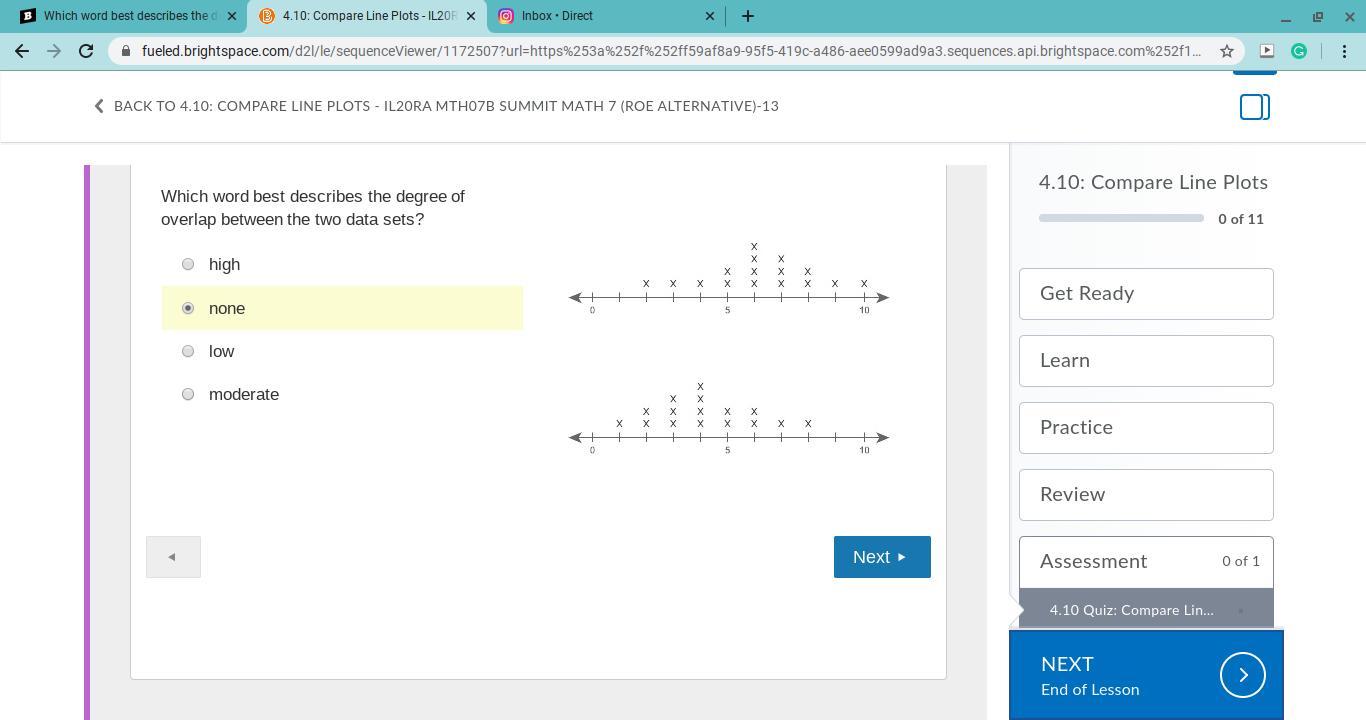Click the top line plot image
Viewport: 1366px width, 720px height.
pyautogui.click(x=728, y=279)
